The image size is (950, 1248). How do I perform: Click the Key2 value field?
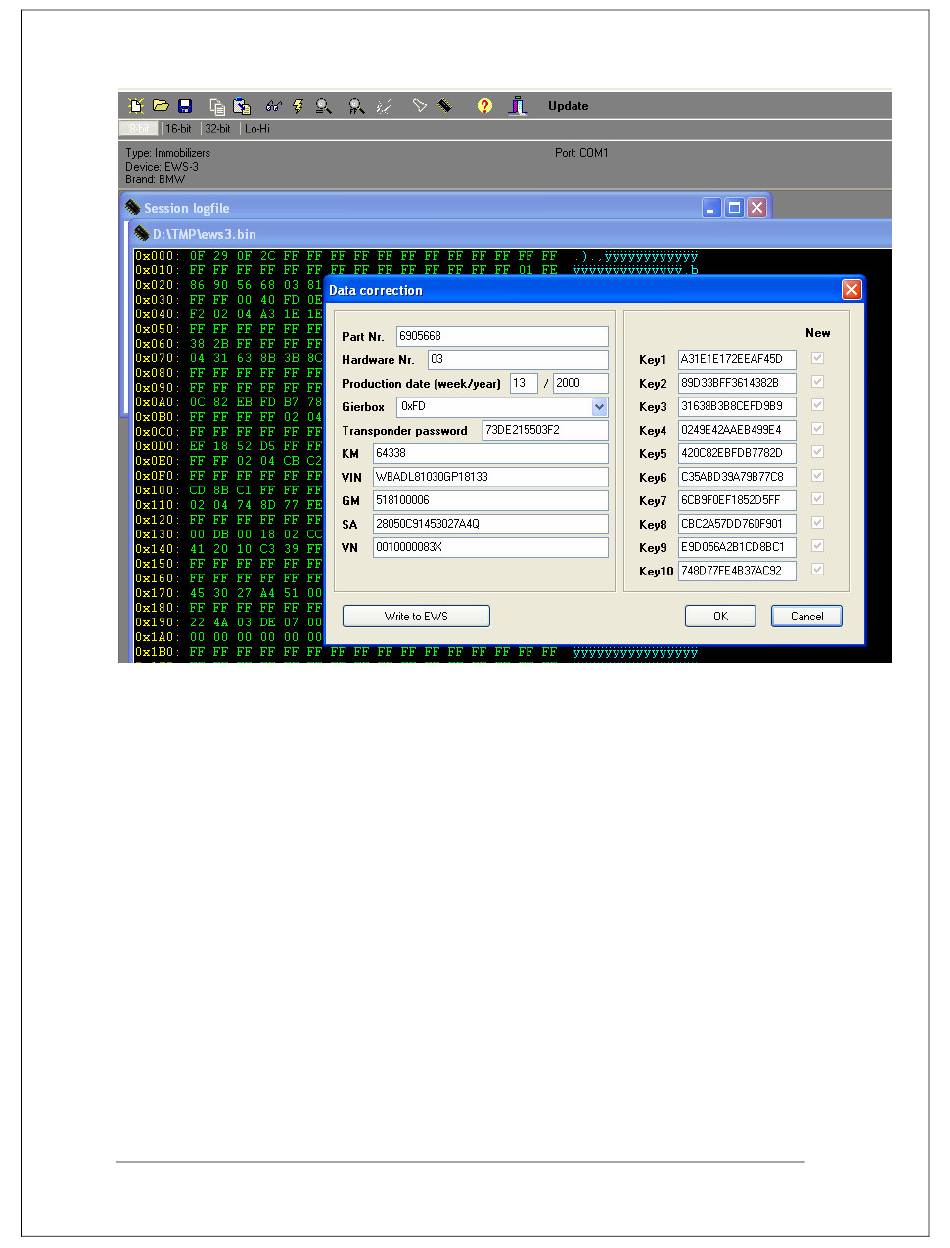tap(737, 383)
